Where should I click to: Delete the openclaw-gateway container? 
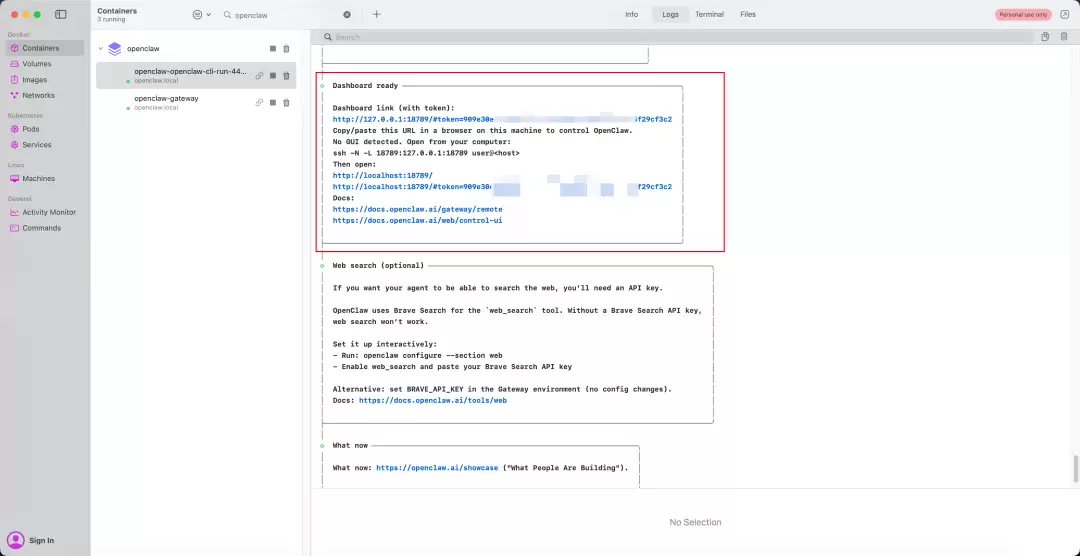286,102
